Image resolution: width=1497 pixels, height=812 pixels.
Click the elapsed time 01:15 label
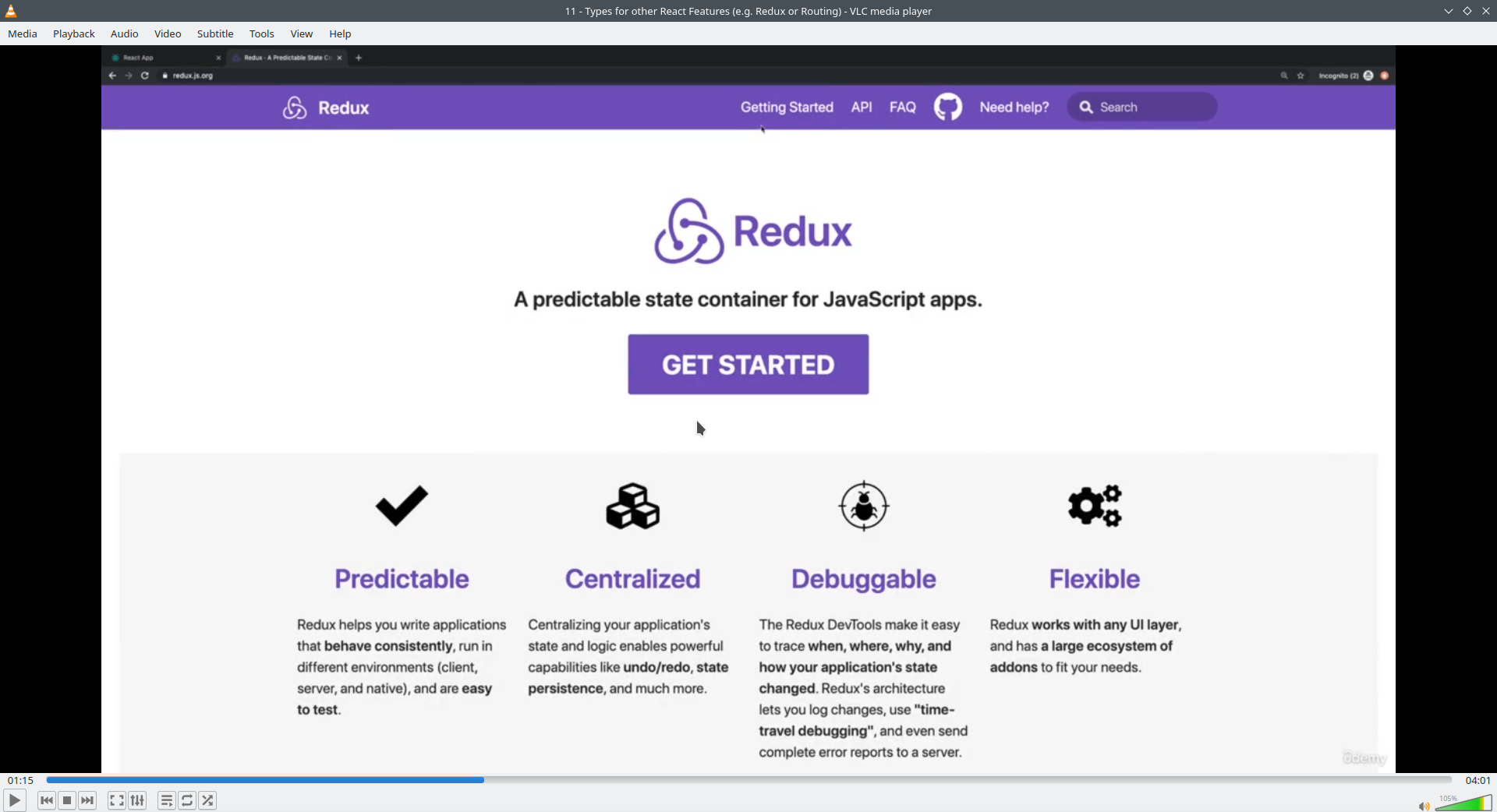click(x=21, y=780)
